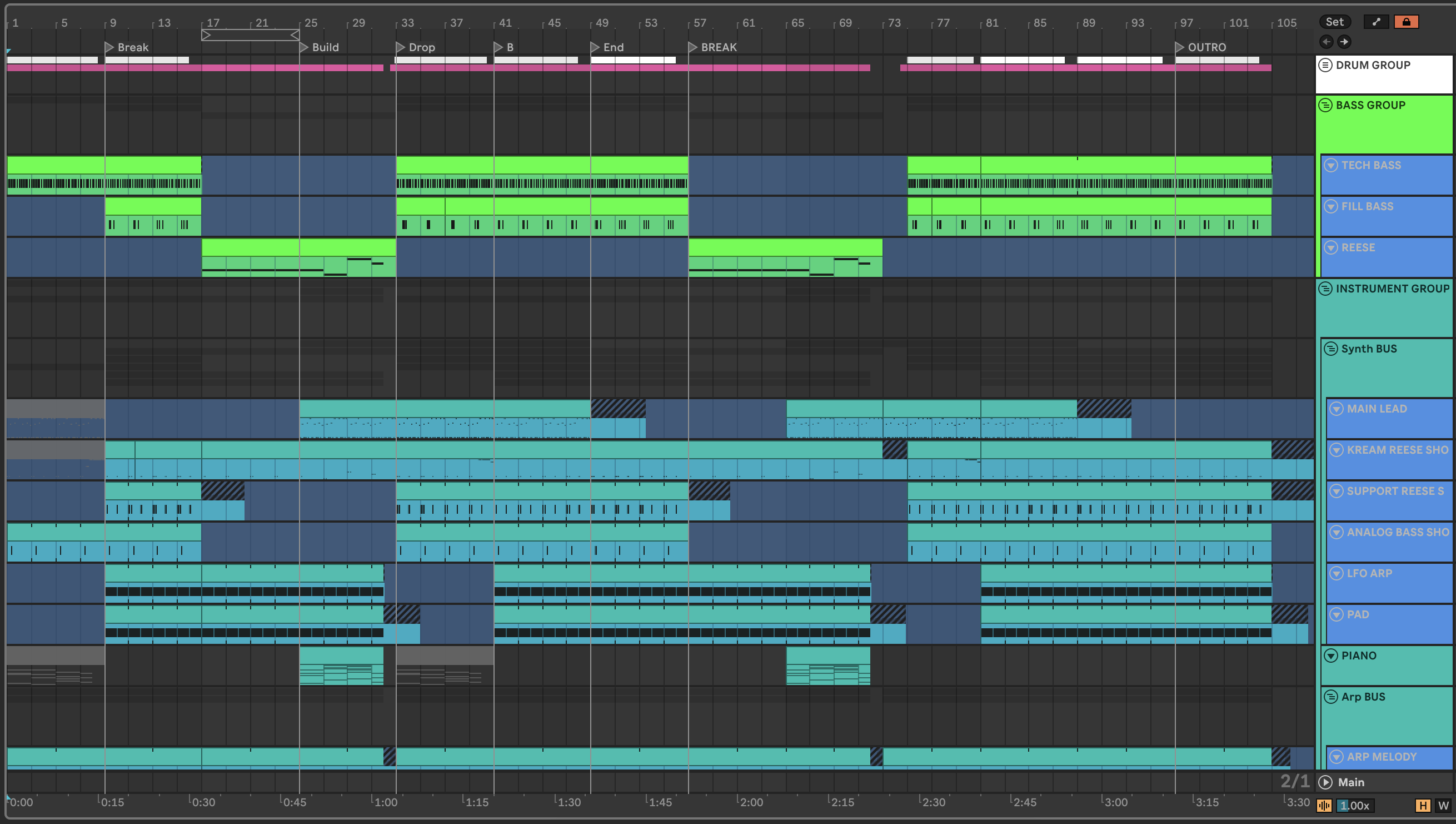Fold the INSTRUMENT GROUP track

[1325, 289]
